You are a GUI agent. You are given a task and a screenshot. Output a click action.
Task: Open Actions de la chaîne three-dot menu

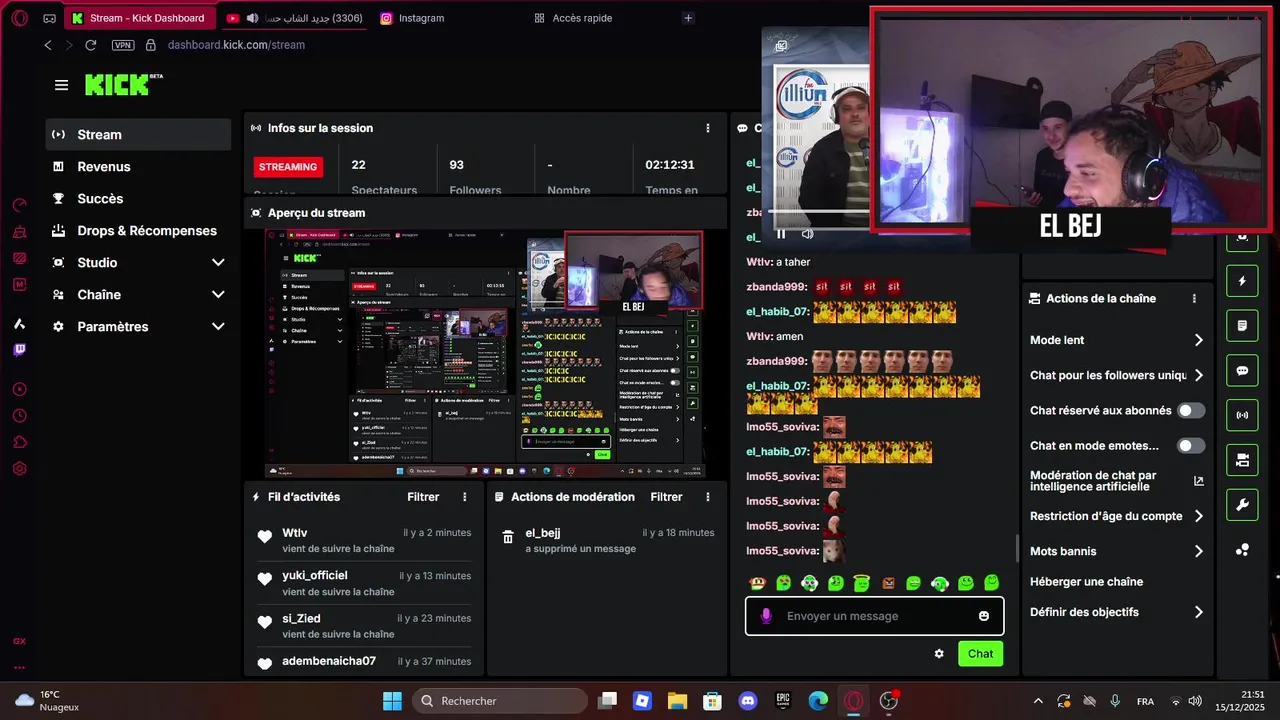1194,298
